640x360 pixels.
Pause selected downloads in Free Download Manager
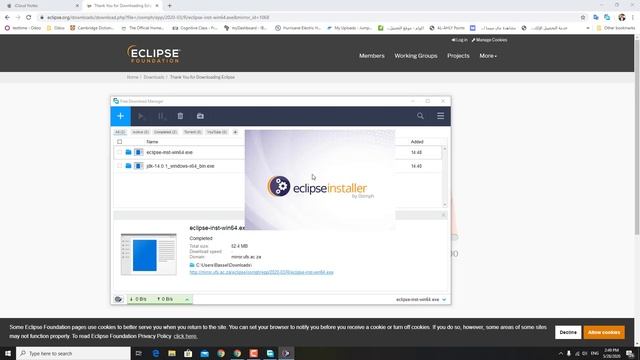click(x=162, y=116)
